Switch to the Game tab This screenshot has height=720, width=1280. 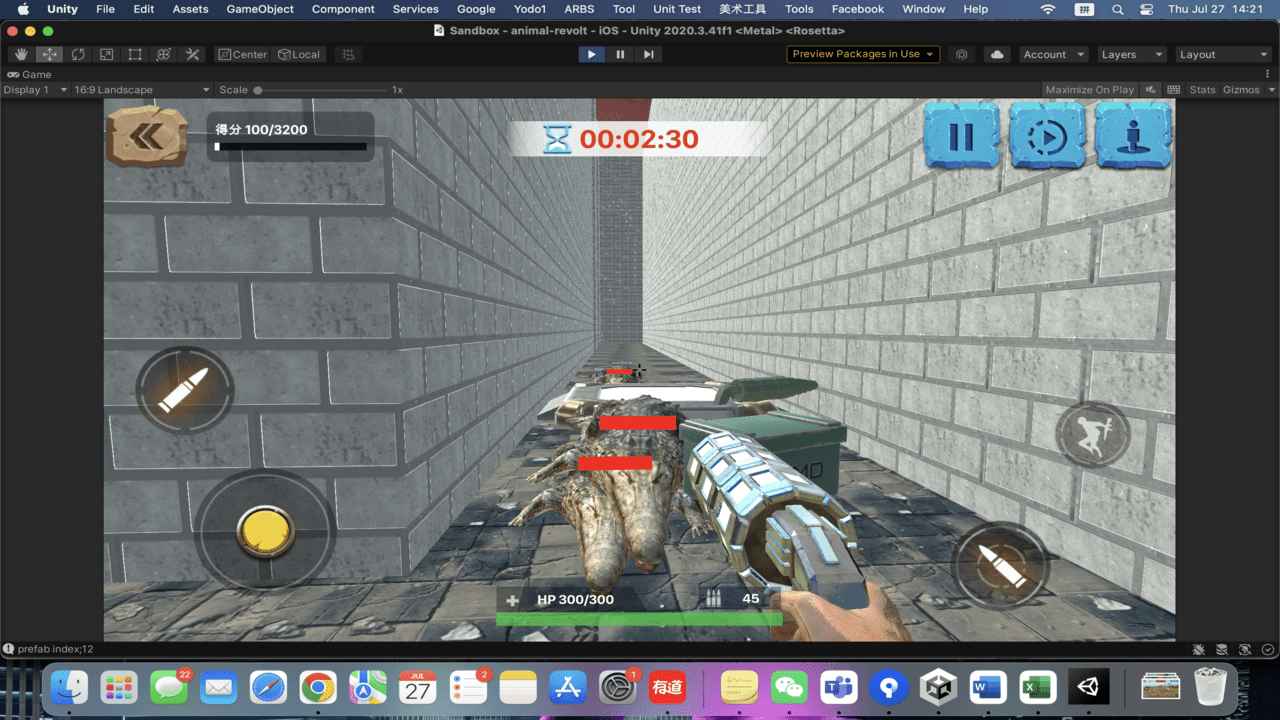[29, 74]
